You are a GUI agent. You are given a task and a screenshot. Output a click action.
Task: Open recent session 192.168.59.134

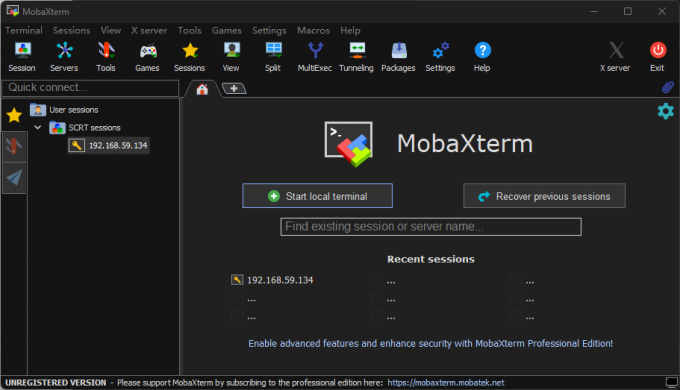click(280, 280)
